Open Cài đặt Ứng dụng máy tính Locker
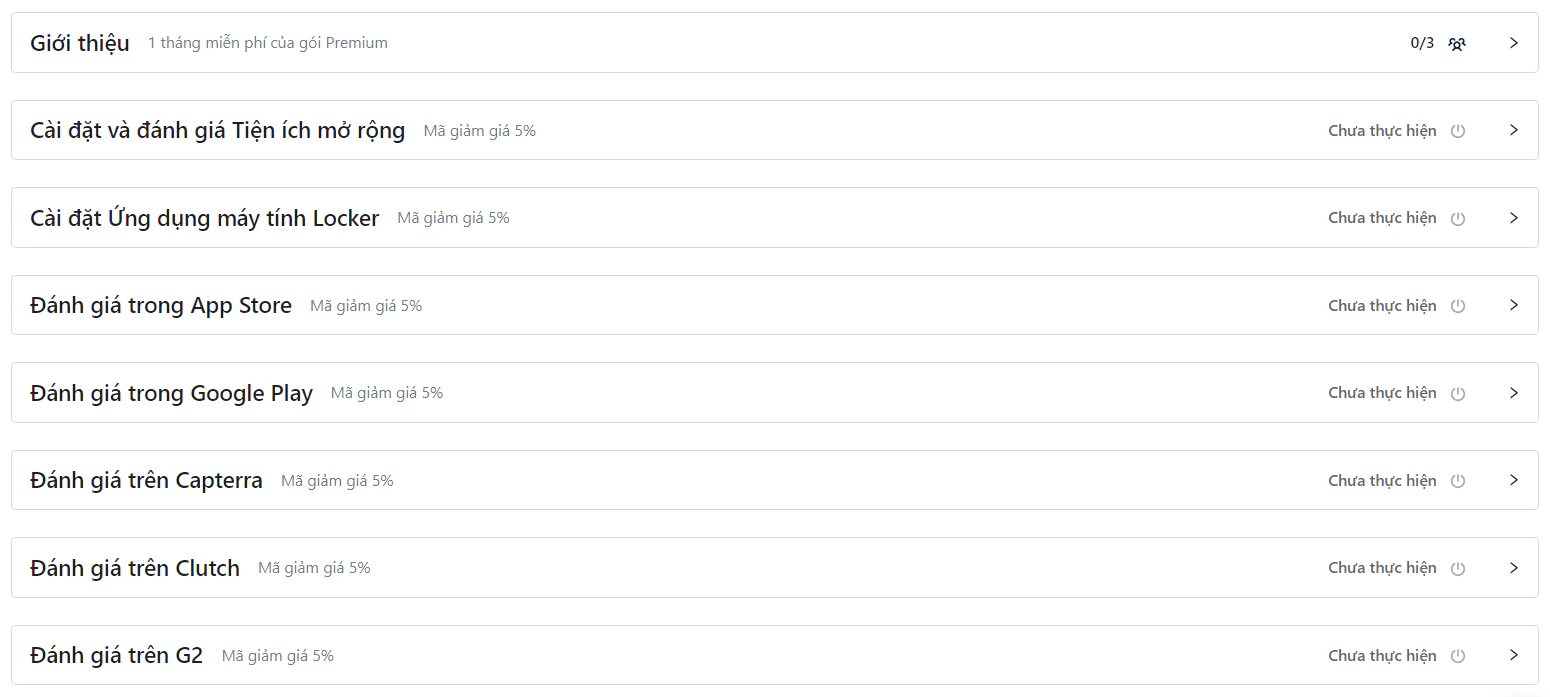Viewport: 1550px width, 697px height. [204, 218]
